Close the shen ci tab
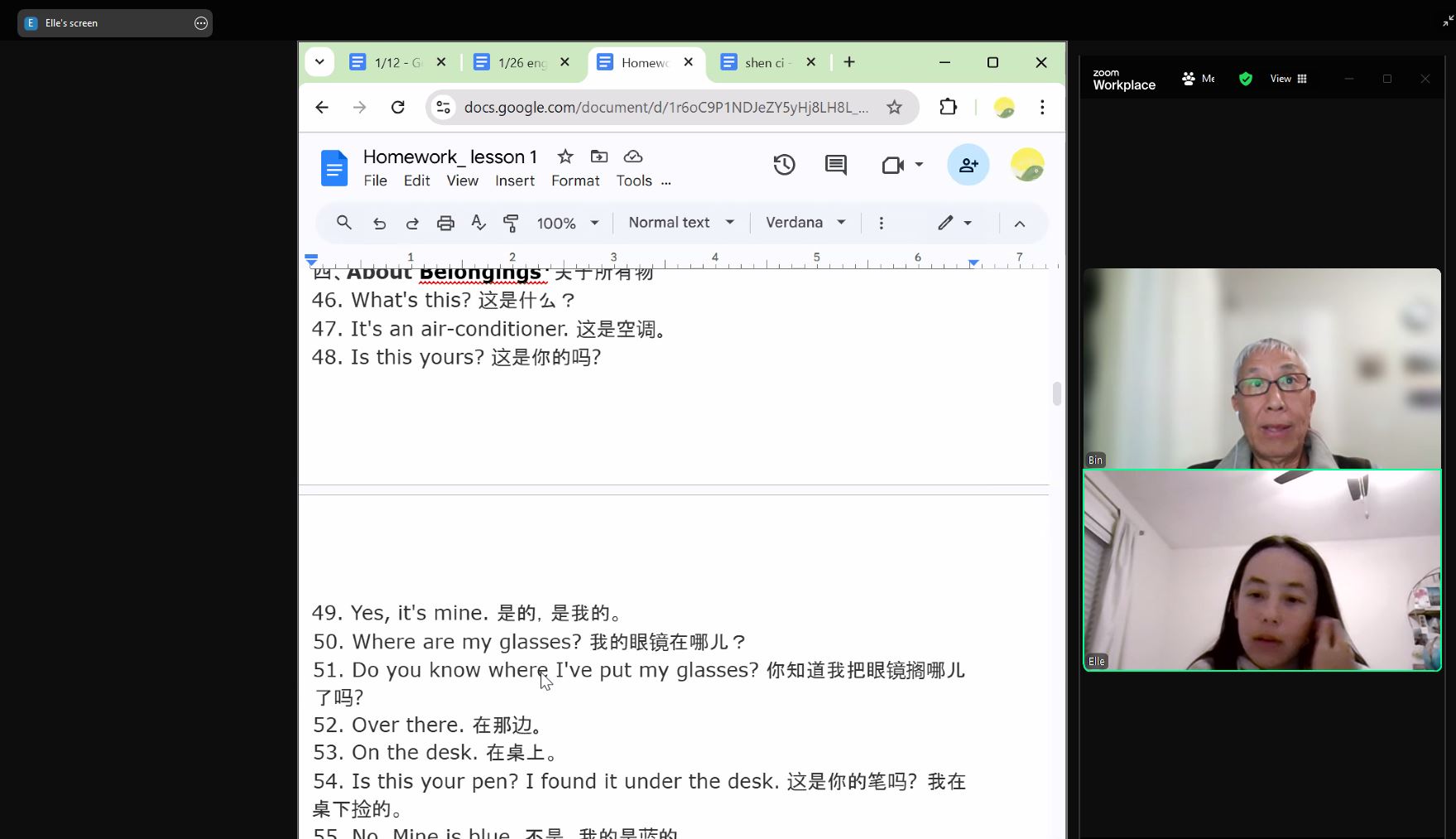This screenshot has height=839, width=1456. pos(811,62)
